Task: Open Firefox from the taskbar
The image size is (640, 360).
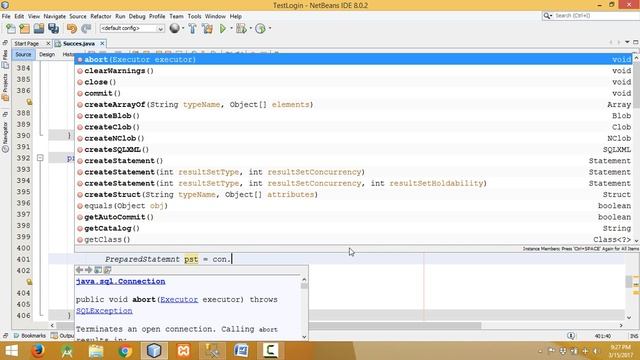Action: point(38,351)
